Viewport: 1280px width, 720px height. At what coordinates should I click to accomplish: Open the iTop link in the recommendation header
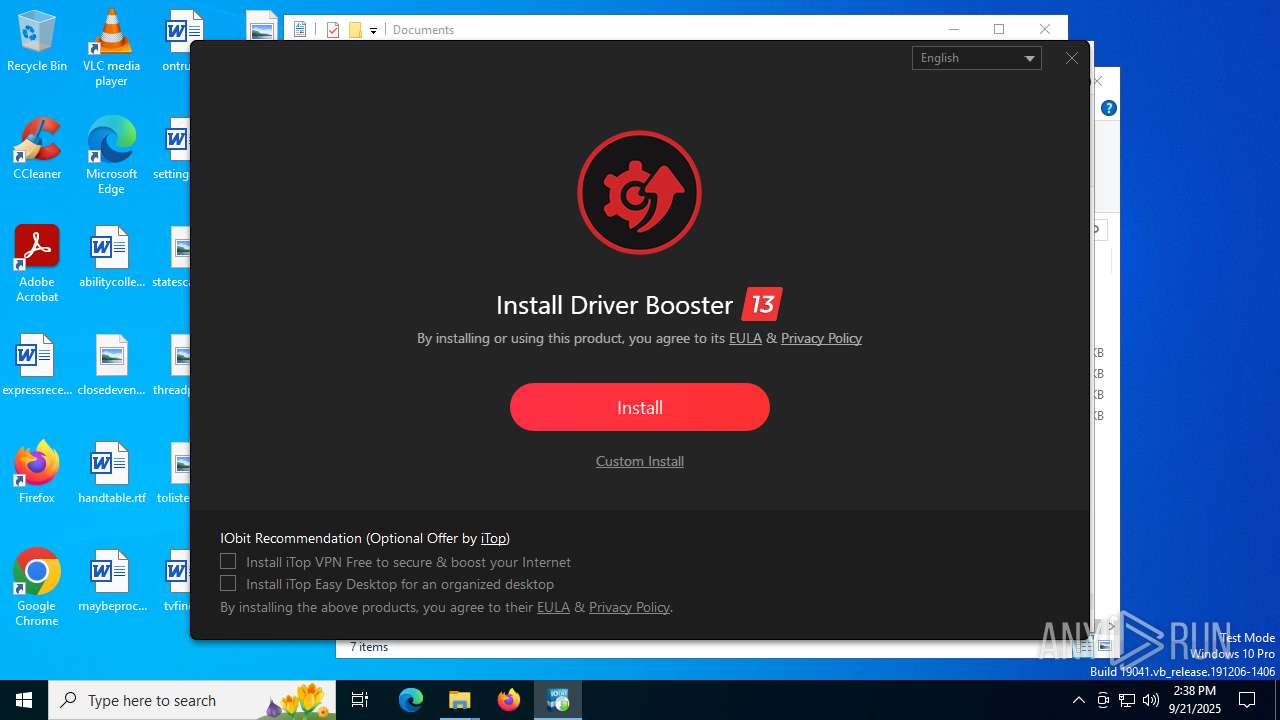[493, 538]
